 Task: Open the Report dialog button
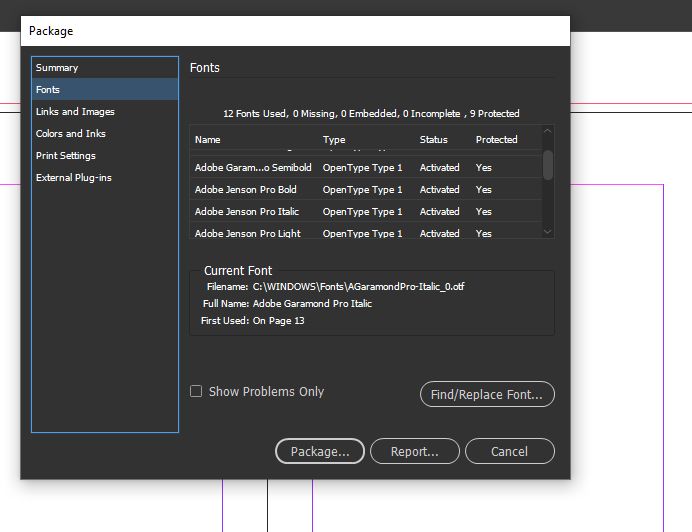(x=415, y=451)
